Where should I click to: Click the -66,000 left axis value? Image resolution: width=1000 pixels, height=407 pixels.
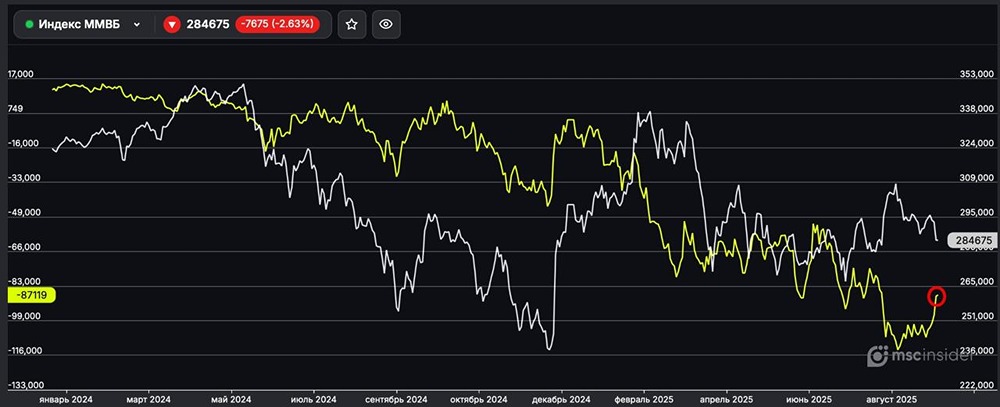pos(23,247)
